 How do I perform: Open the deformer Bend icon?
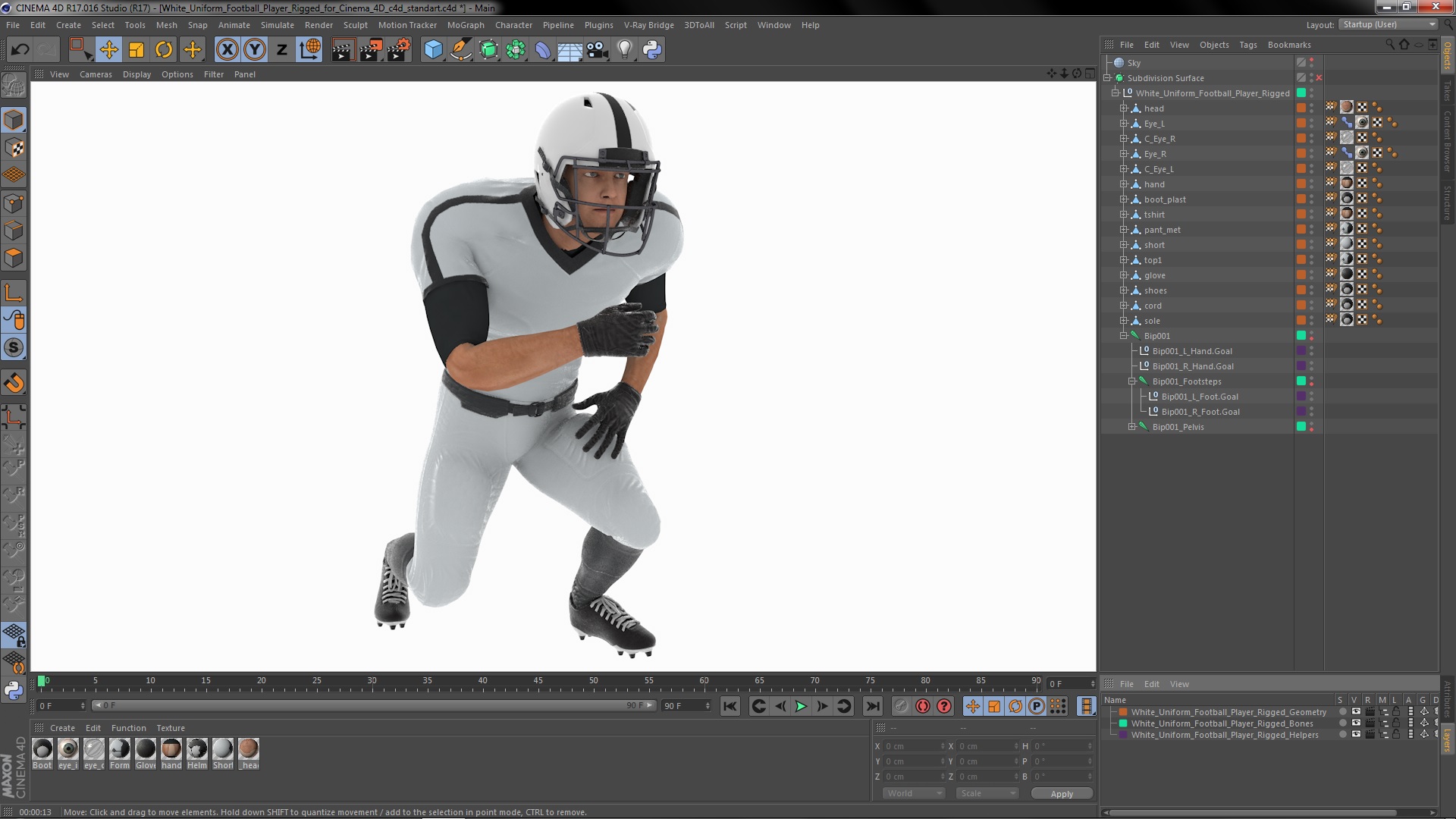[x=543, y=50]
